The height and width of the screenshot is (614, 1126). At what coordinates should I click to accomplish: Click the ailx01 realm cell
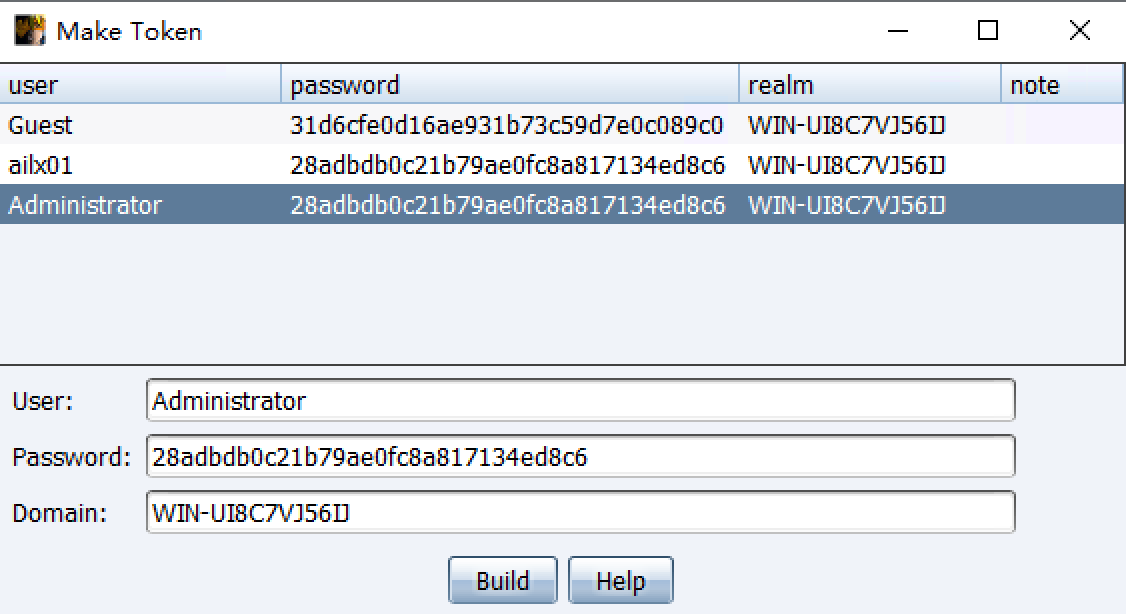click(846, 165)
